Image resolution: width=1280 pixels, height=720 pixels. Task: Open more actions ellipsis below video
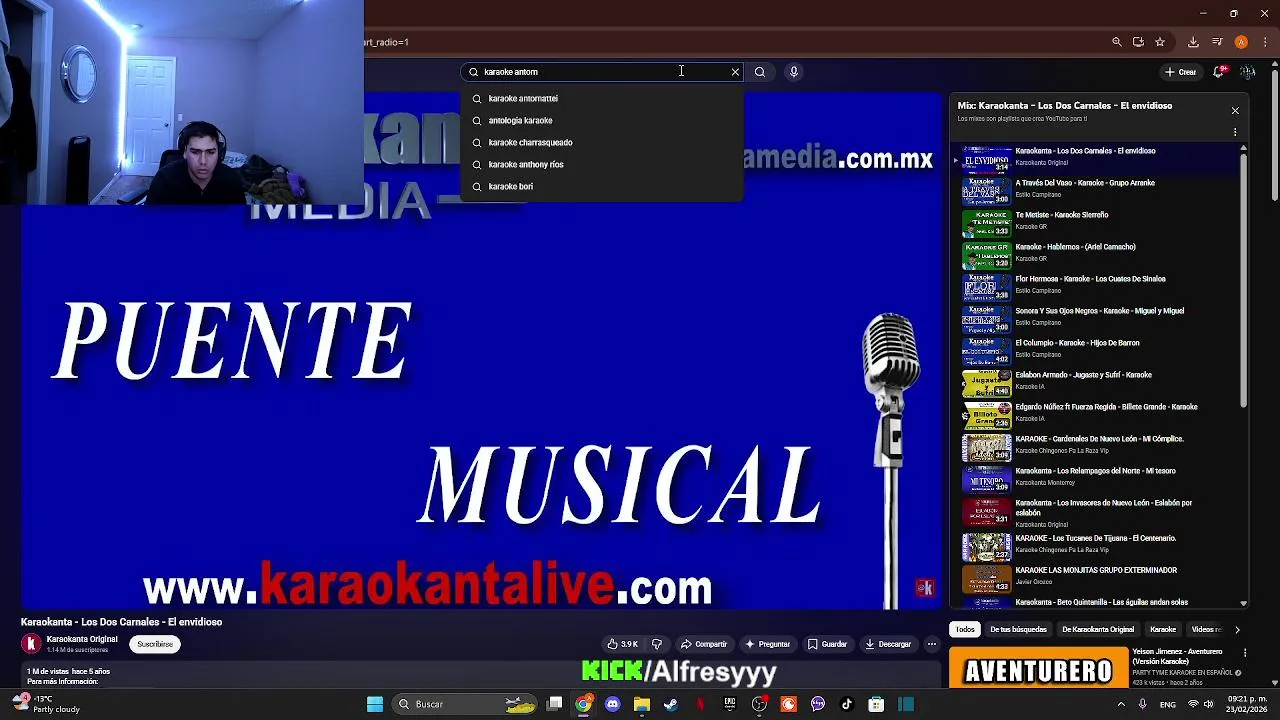[x=932, y=644]
